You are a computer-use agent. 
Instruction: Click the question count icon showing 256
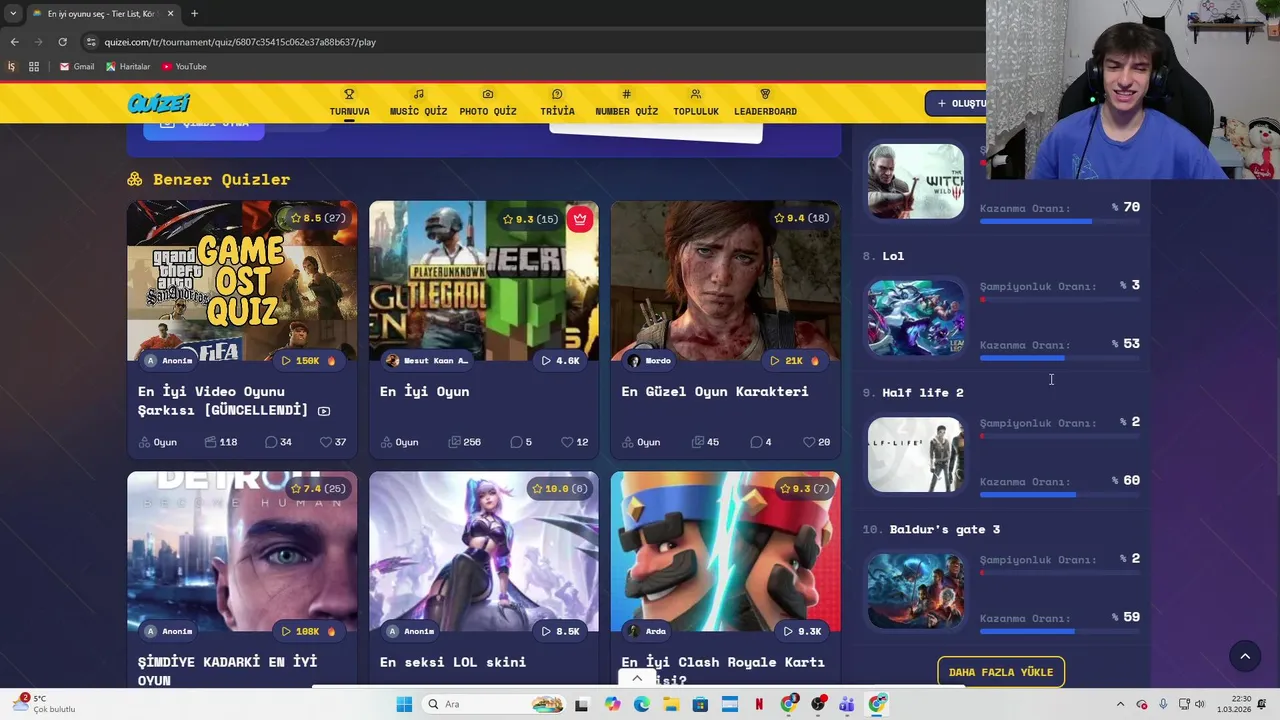pos(454,442)
